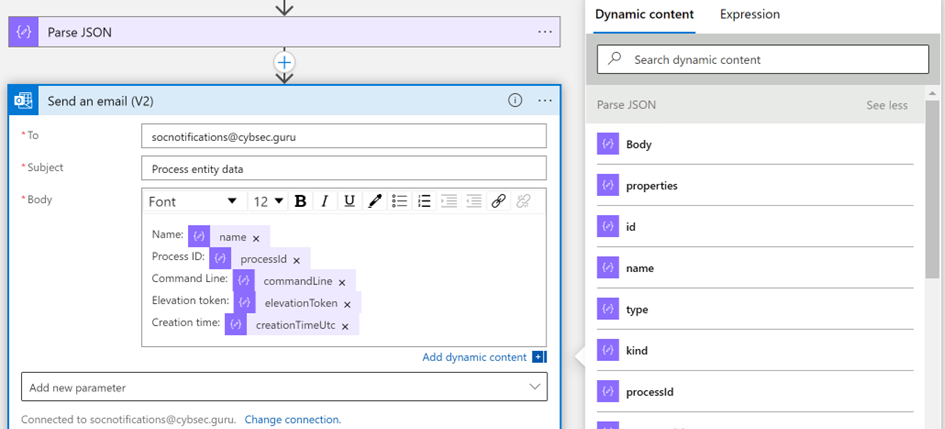
Task: Insert a new step with the plus button
Action: point(284,62)
